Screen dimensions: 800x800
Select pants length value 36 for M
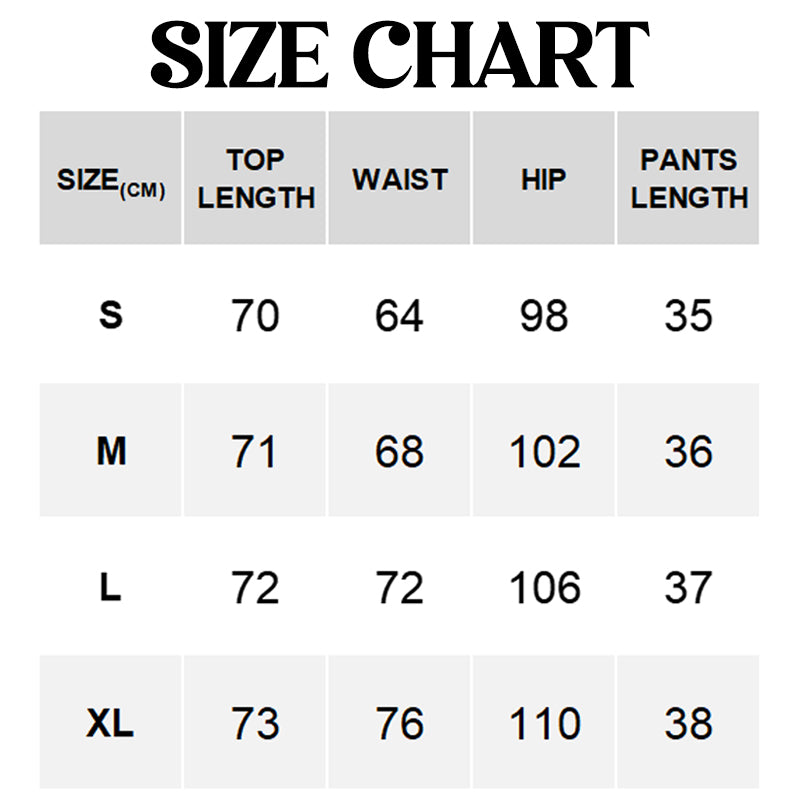689,452
